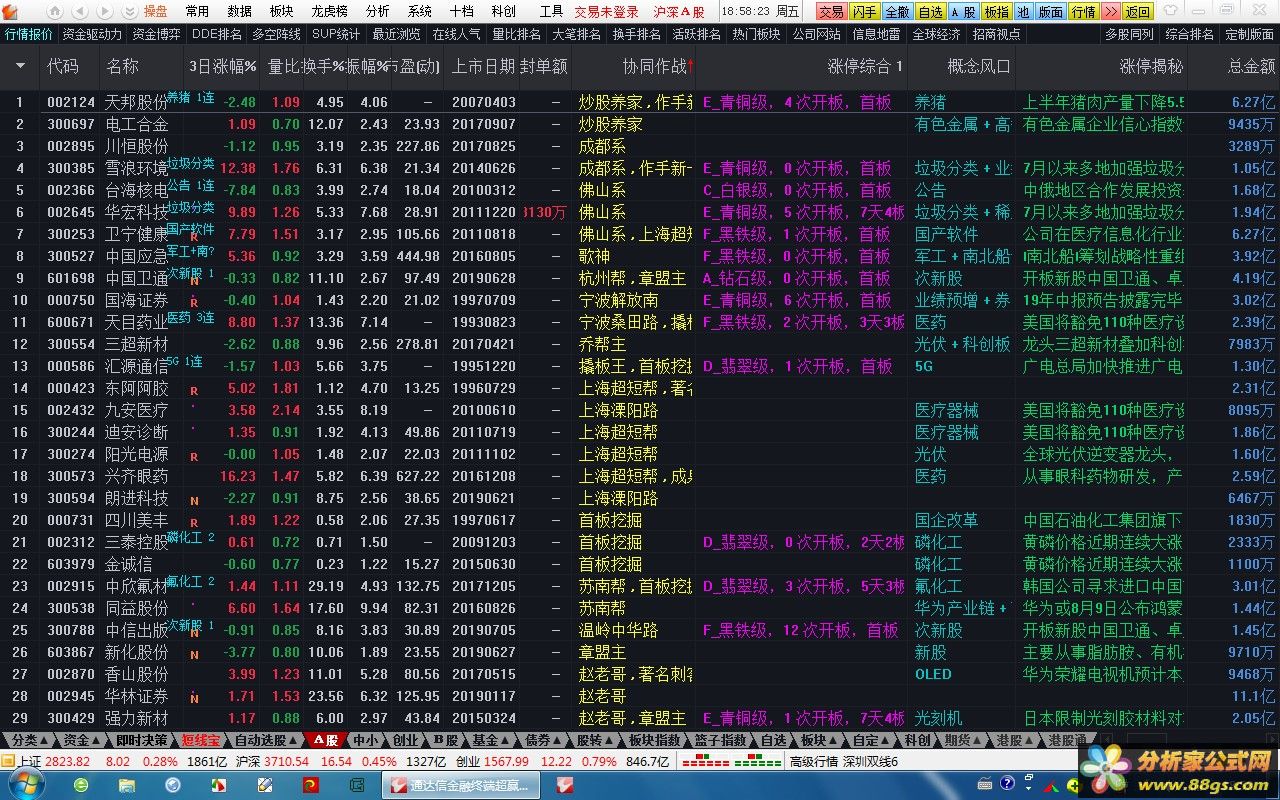The image size is (1280, 800).
Task: Switch to 全球经济 tab
Action: [936, 34]
